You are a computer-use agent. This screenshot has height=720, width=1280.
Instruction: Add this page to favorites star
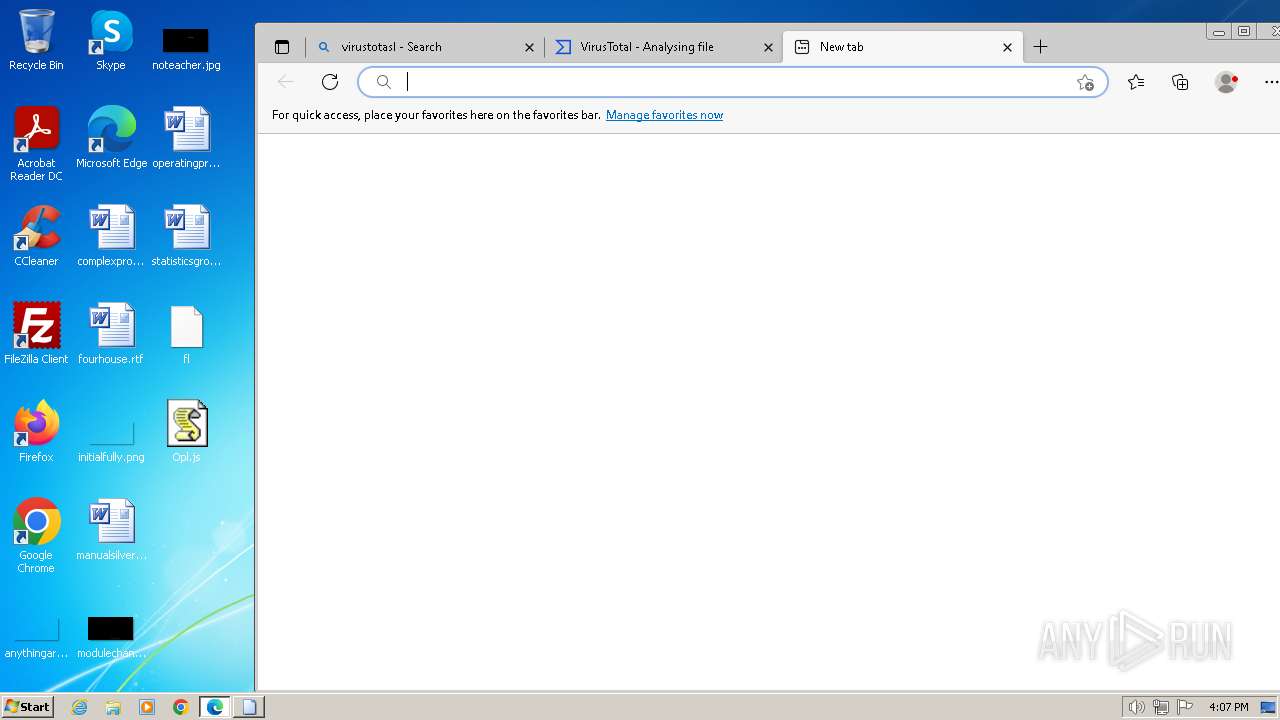click(x=1085, y=82)
